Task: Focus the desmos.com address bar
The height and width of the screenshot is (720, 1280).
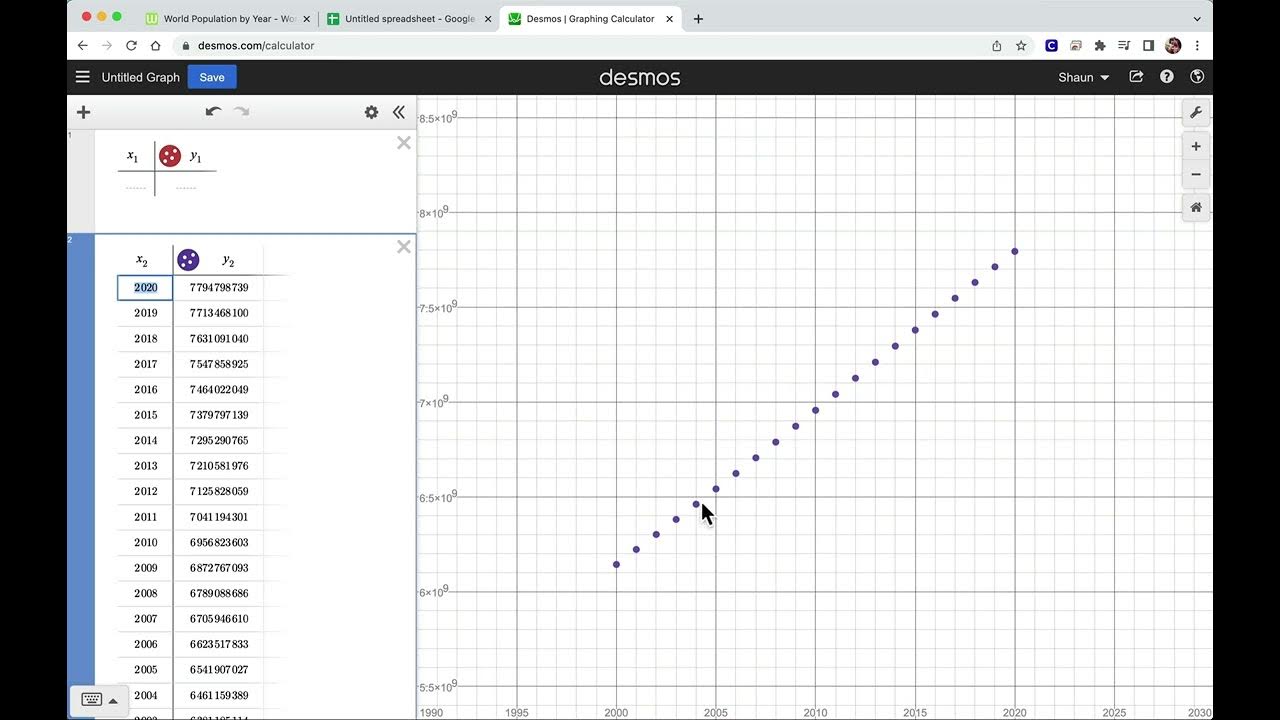Action: 580,45
